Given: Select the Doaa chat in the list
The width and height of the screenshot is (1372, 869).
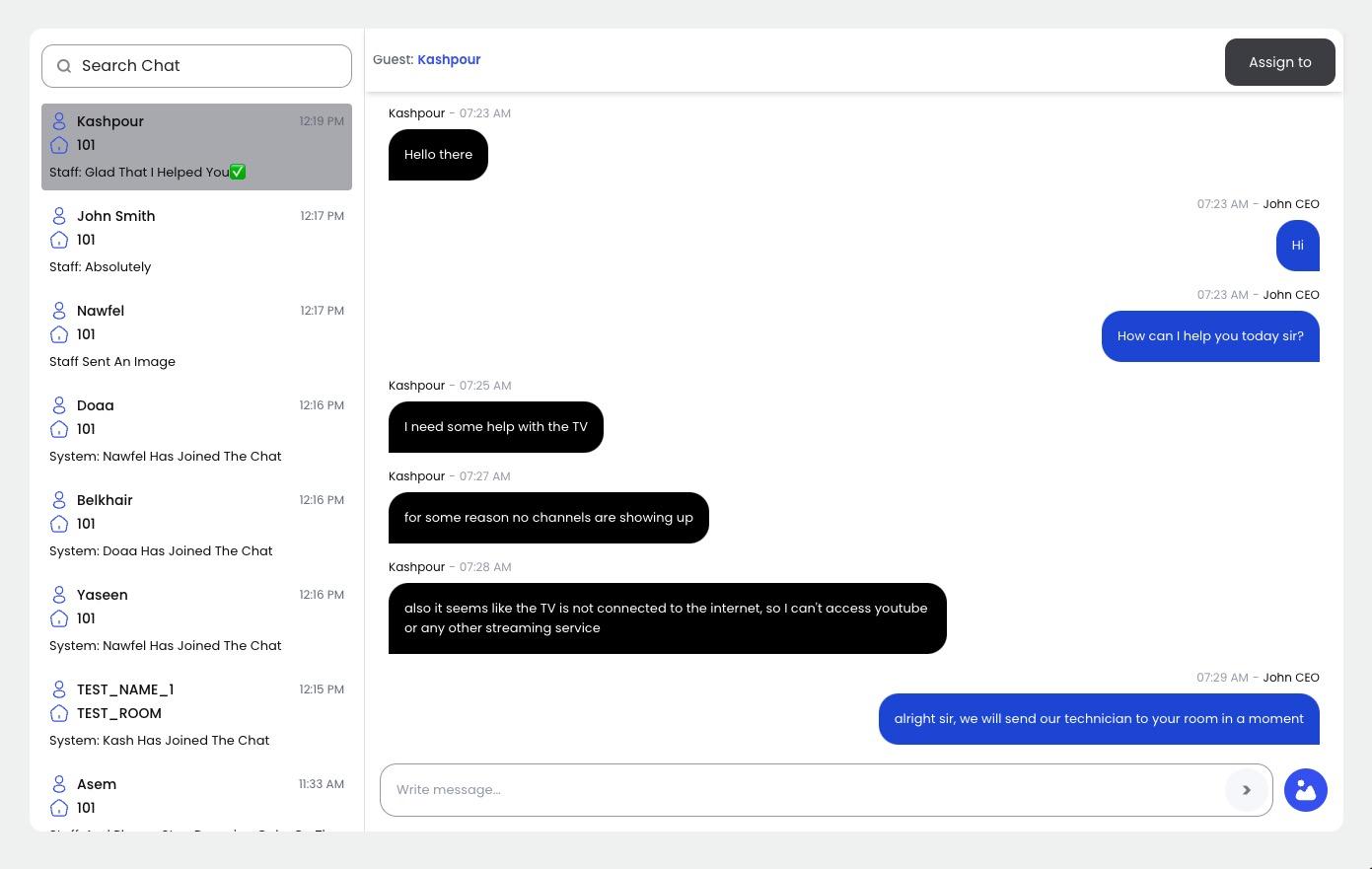Looking at the screenshot, I should tap(196, 430).
